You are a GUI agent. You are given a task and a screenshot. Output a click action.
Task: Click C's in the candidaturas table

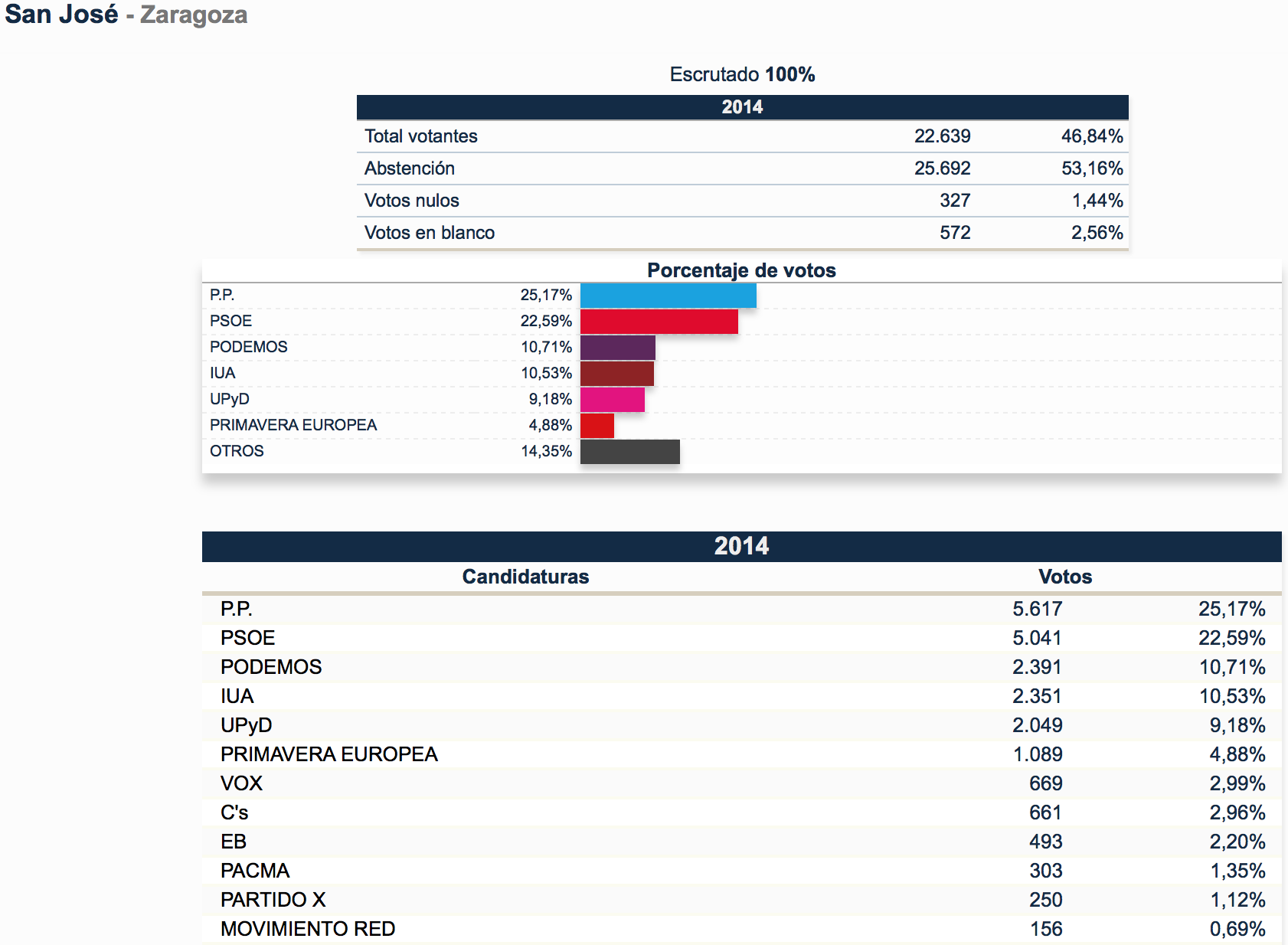tap(234, 813)
